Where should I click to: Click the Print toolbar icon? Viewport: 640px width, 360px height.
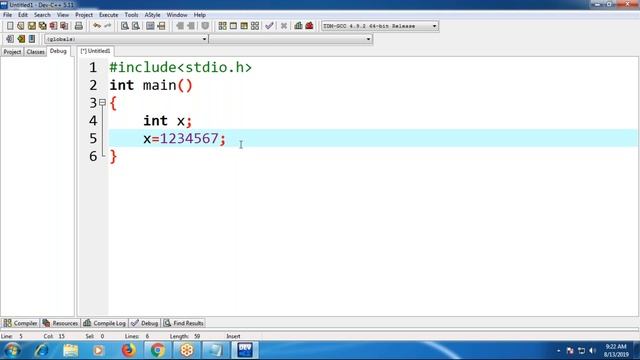point(79,26)
